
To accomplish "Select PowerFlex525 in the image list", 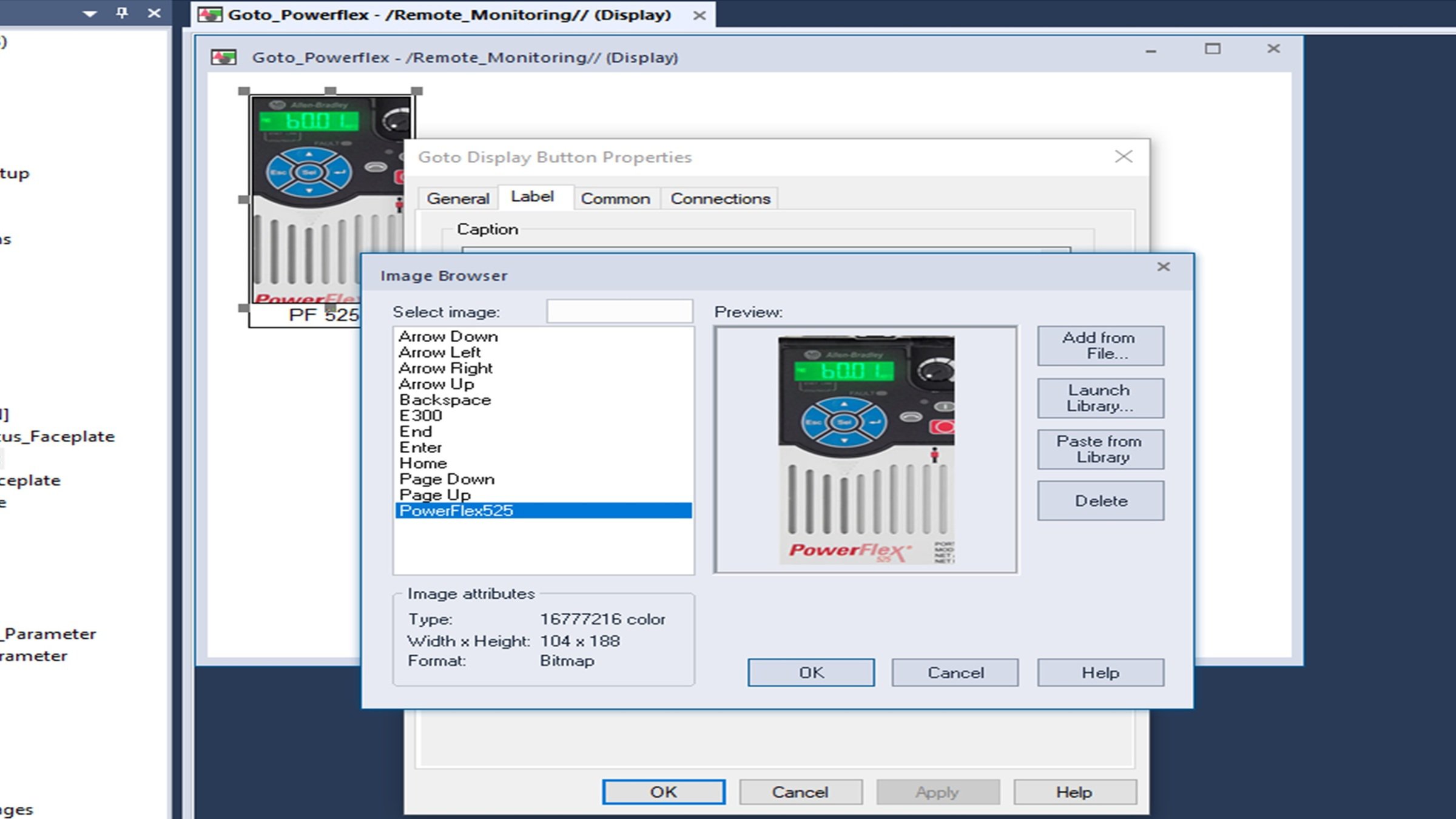I will 543,511.
